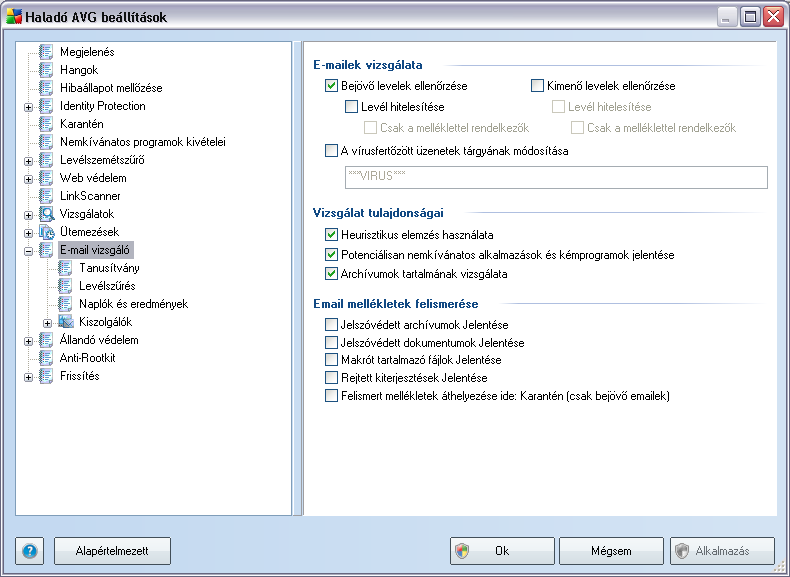The image size is (790, 577).
Task: Click the Web védelem icon
Action: pyautogui.click(x=46, y=178)
